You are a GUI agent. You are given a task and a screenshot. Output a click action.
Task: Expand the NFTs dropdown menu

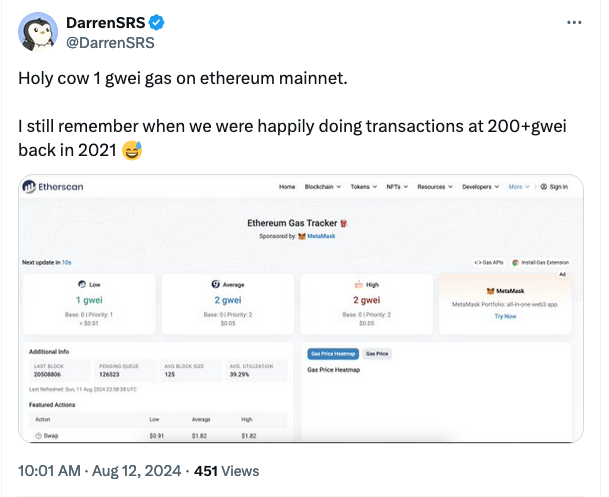(x=397, y=187)
